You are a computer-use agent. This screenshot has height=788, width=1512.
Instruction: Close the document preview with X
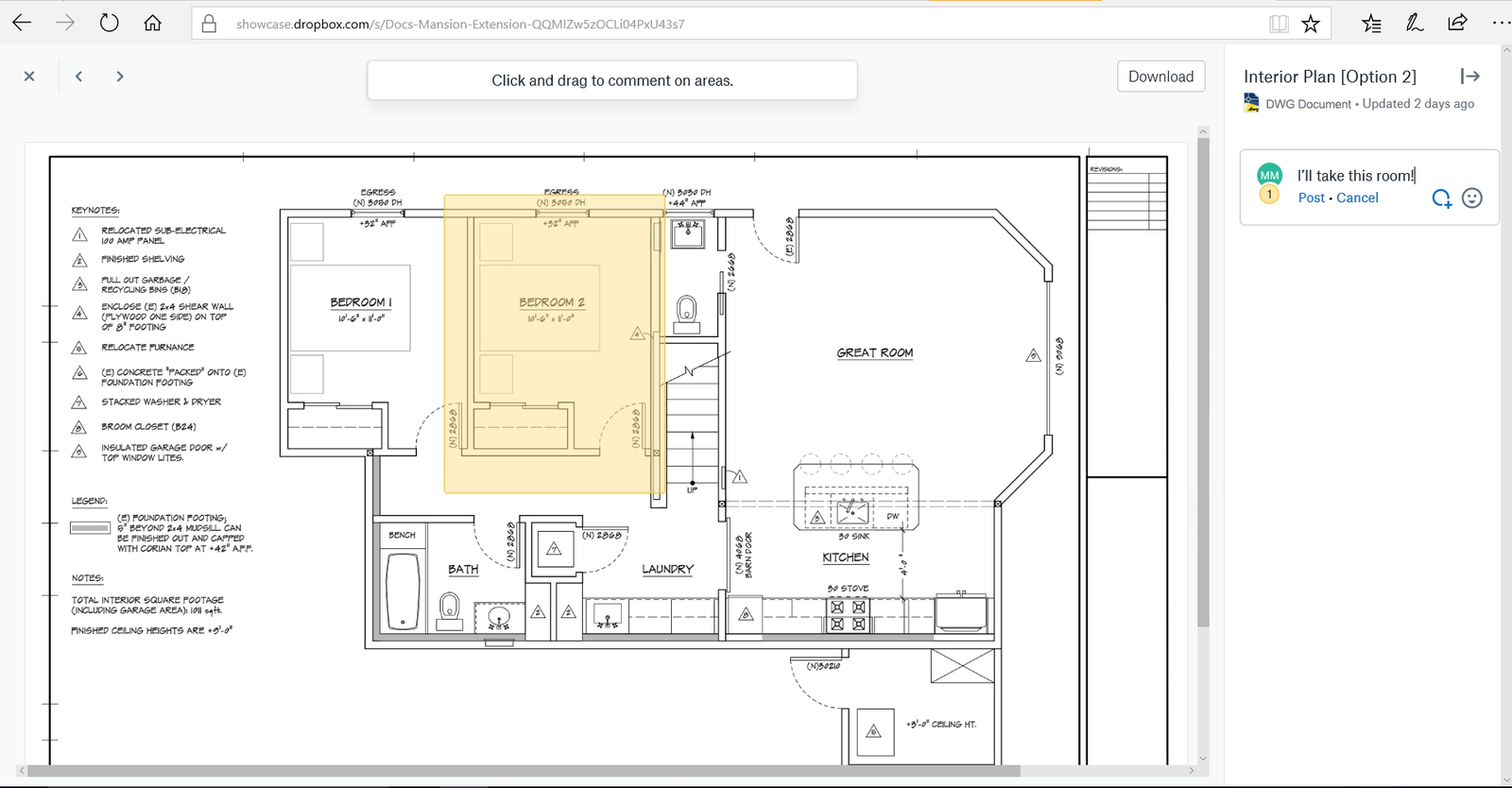(29, 77)
